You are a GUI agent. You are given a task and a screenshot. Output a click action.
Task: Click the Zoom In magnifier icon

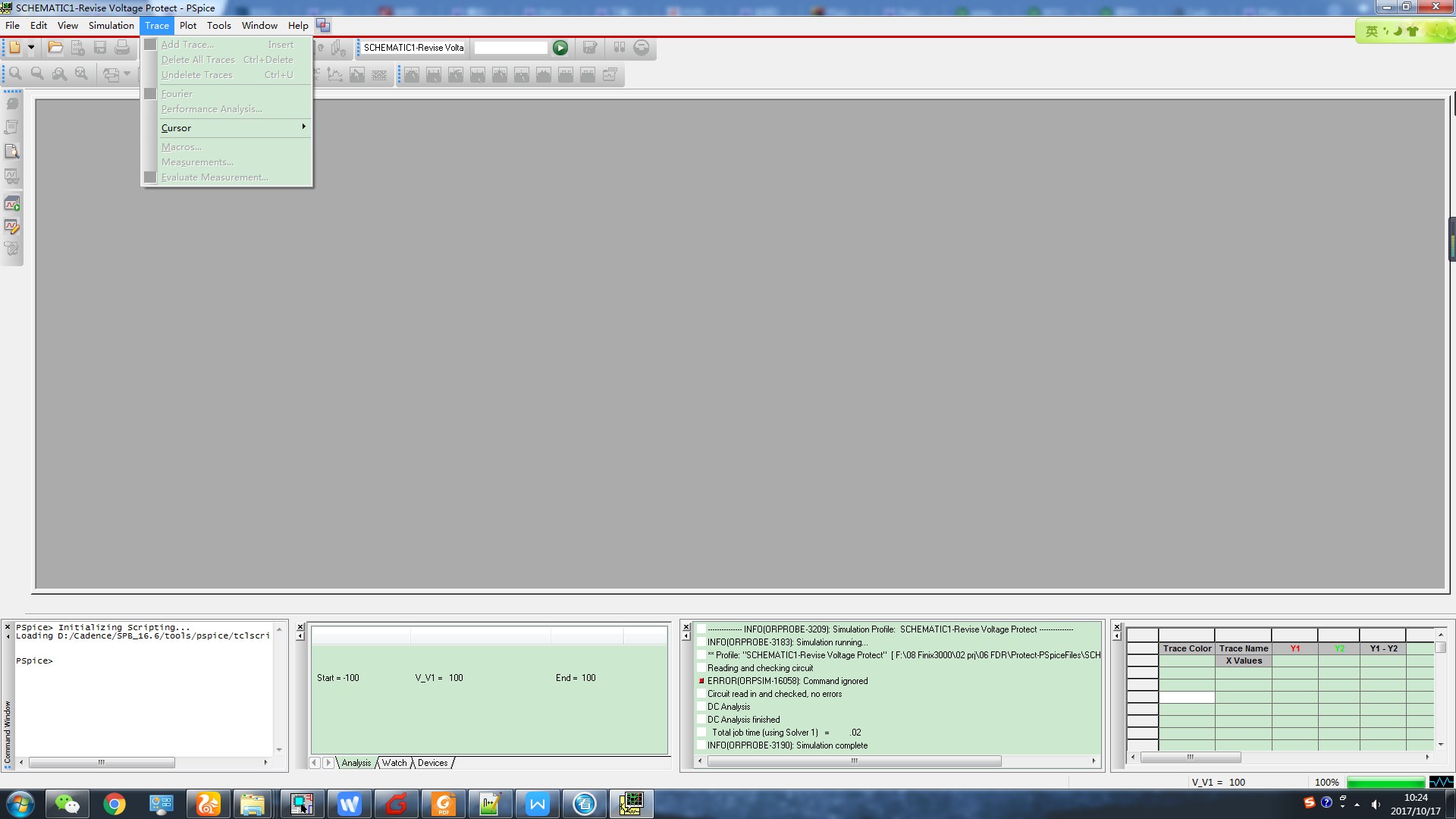pyautogui.click(x=15, y=74)
